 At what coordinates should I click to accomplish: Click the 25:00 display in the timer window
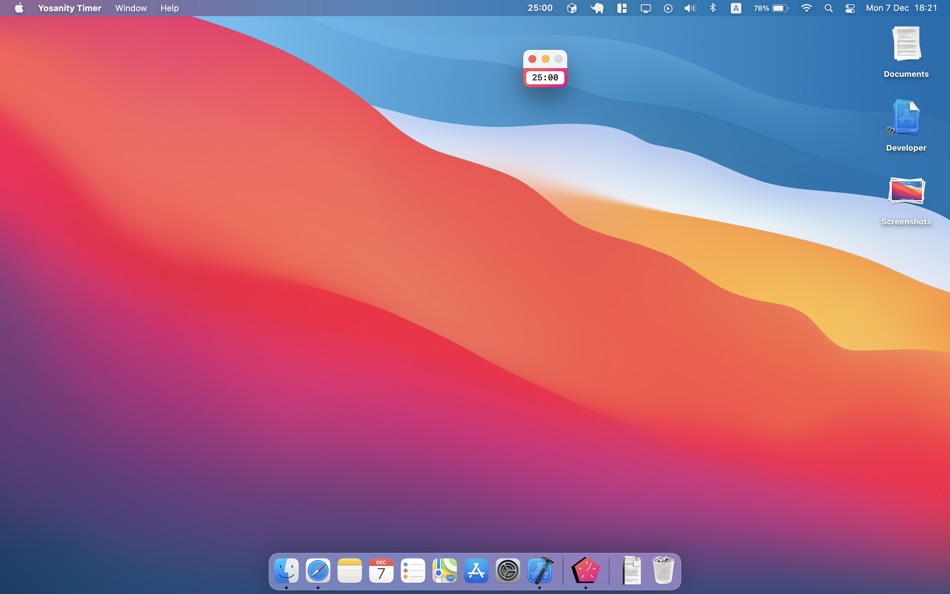tap(545, 78)
